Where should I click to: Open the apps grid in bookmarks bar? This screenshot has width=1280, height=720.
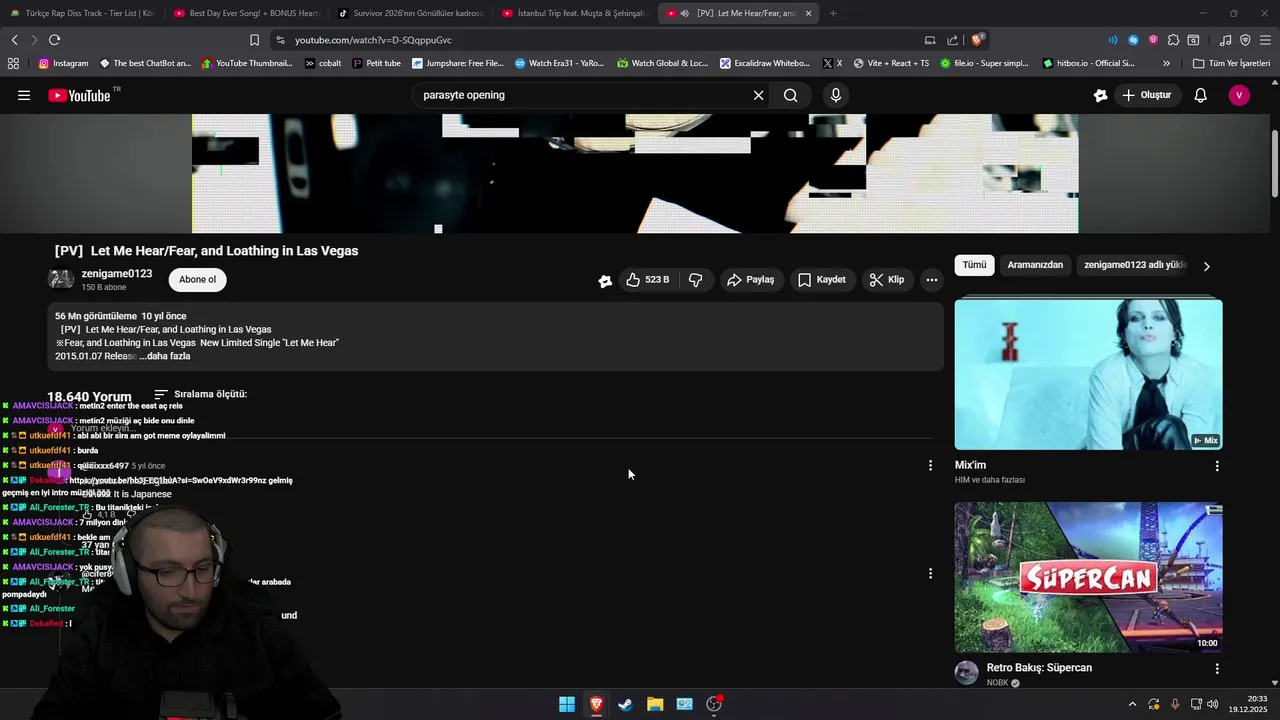[x=13, y=63]
